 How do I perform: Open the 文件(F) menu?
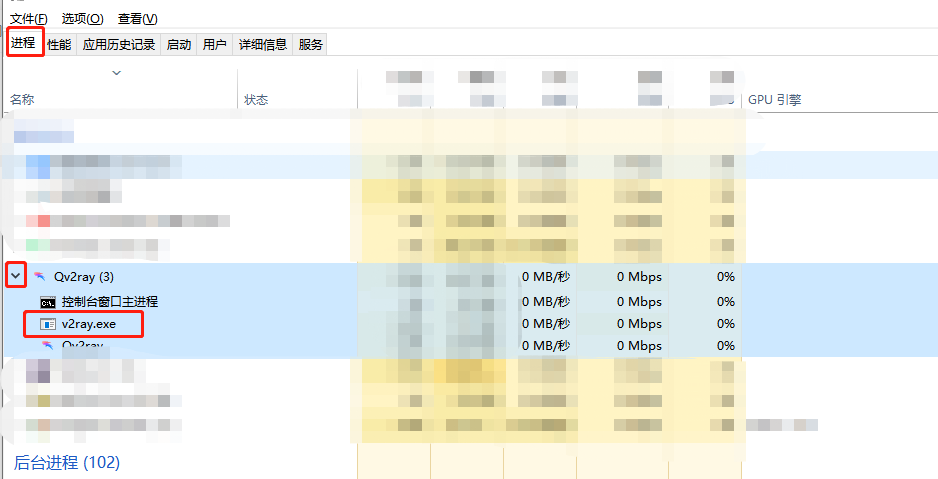[x=29, y=19]
